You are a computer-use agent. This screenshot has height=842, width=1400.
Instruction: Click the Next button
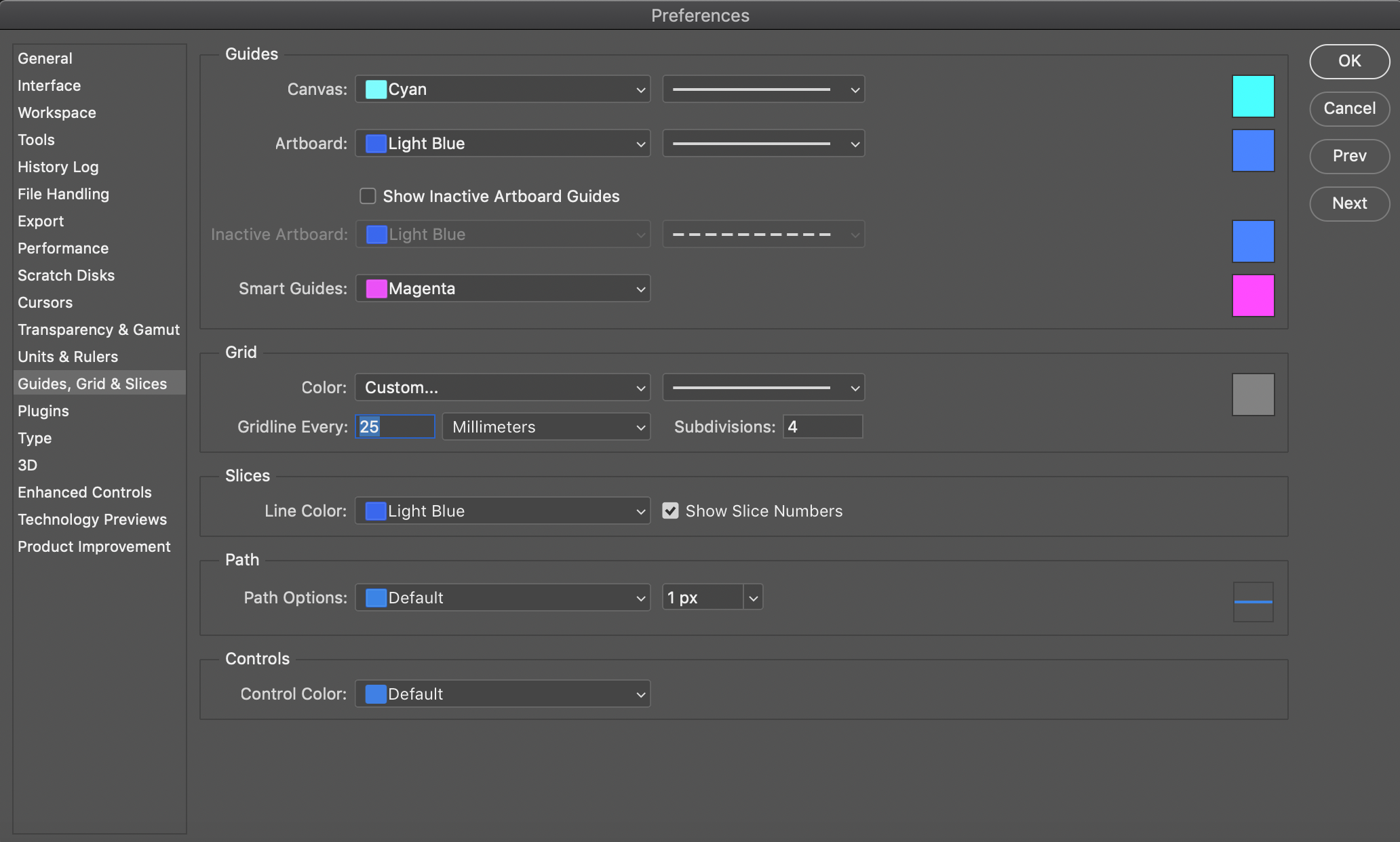coord(1349,203)
